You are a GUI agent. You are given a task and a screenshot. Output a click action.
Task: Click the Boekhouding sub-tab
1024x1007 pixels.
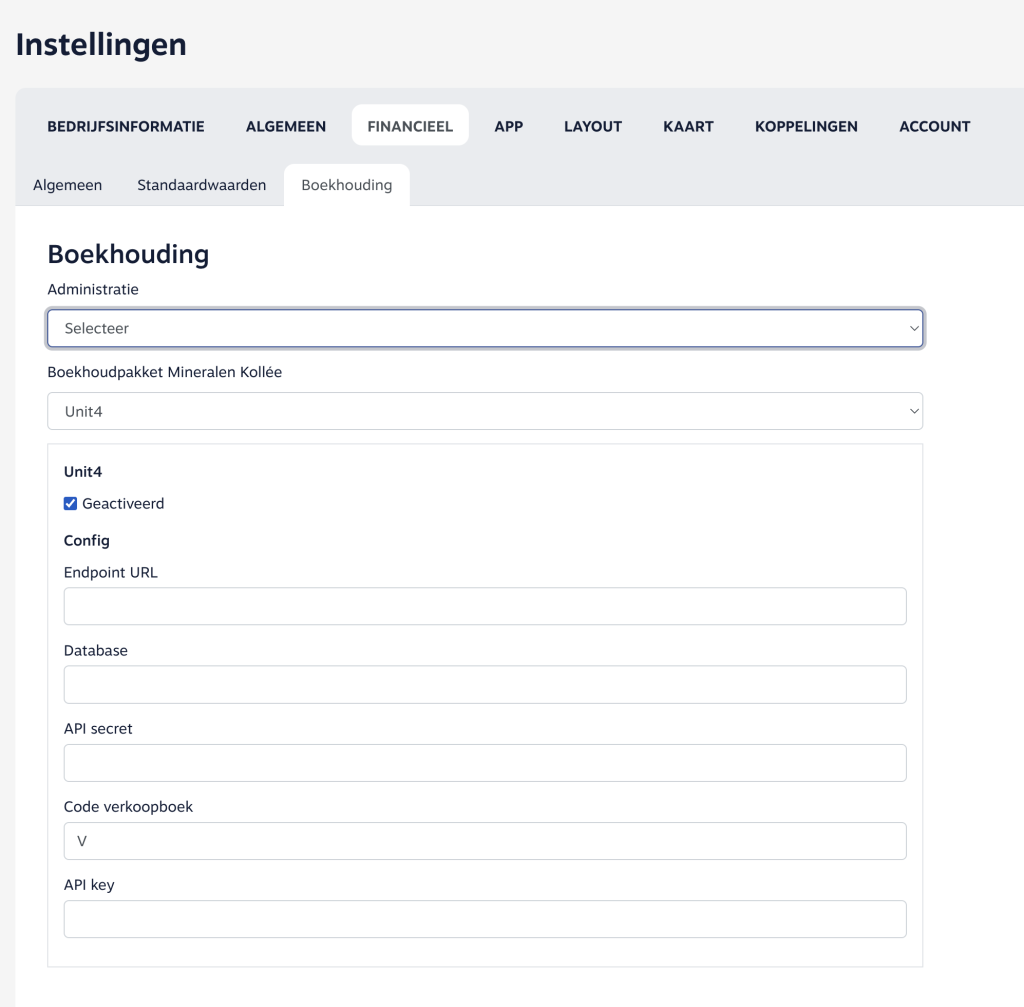click(347, 185)
